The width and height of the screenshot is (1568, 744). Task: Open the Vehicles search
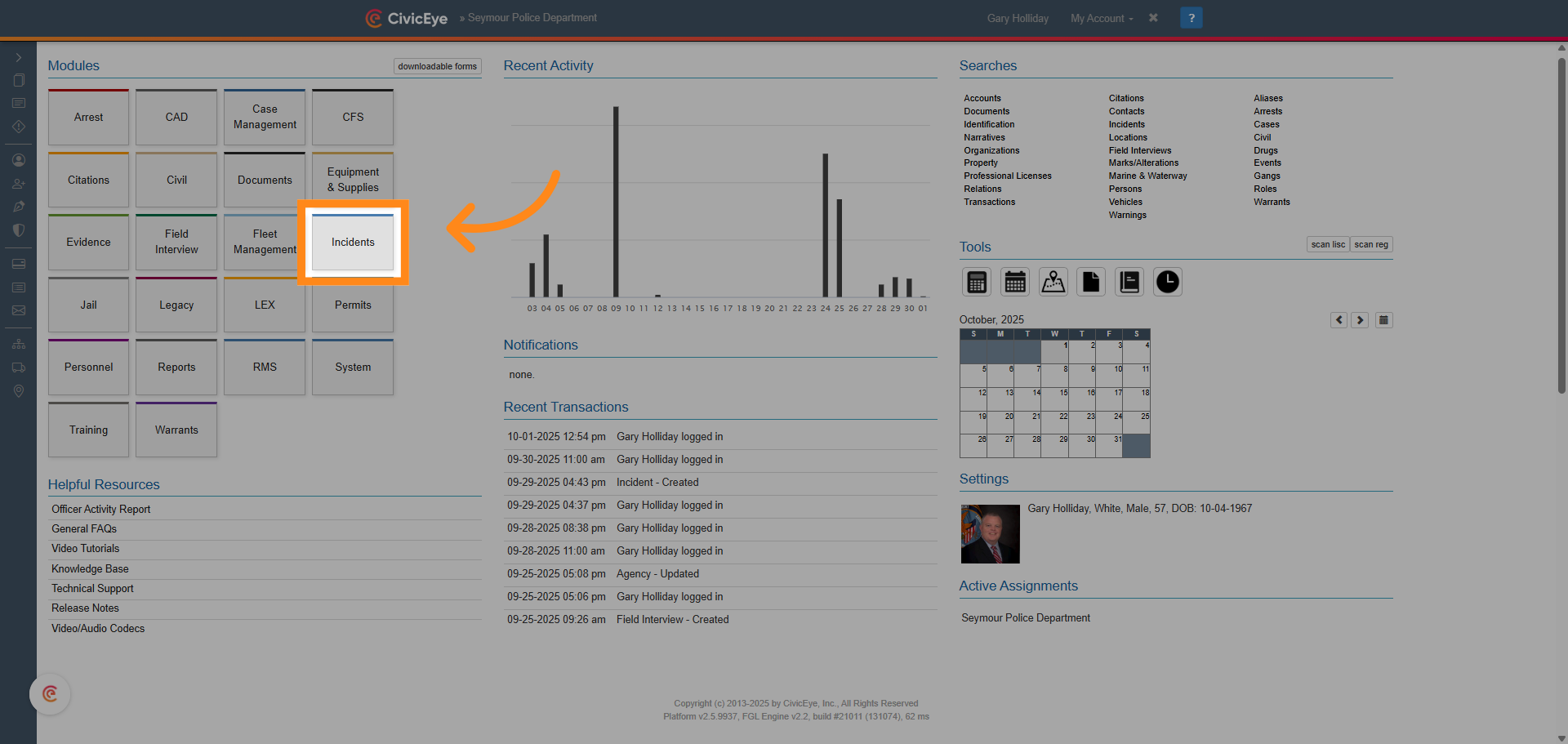coord(1125,202)
